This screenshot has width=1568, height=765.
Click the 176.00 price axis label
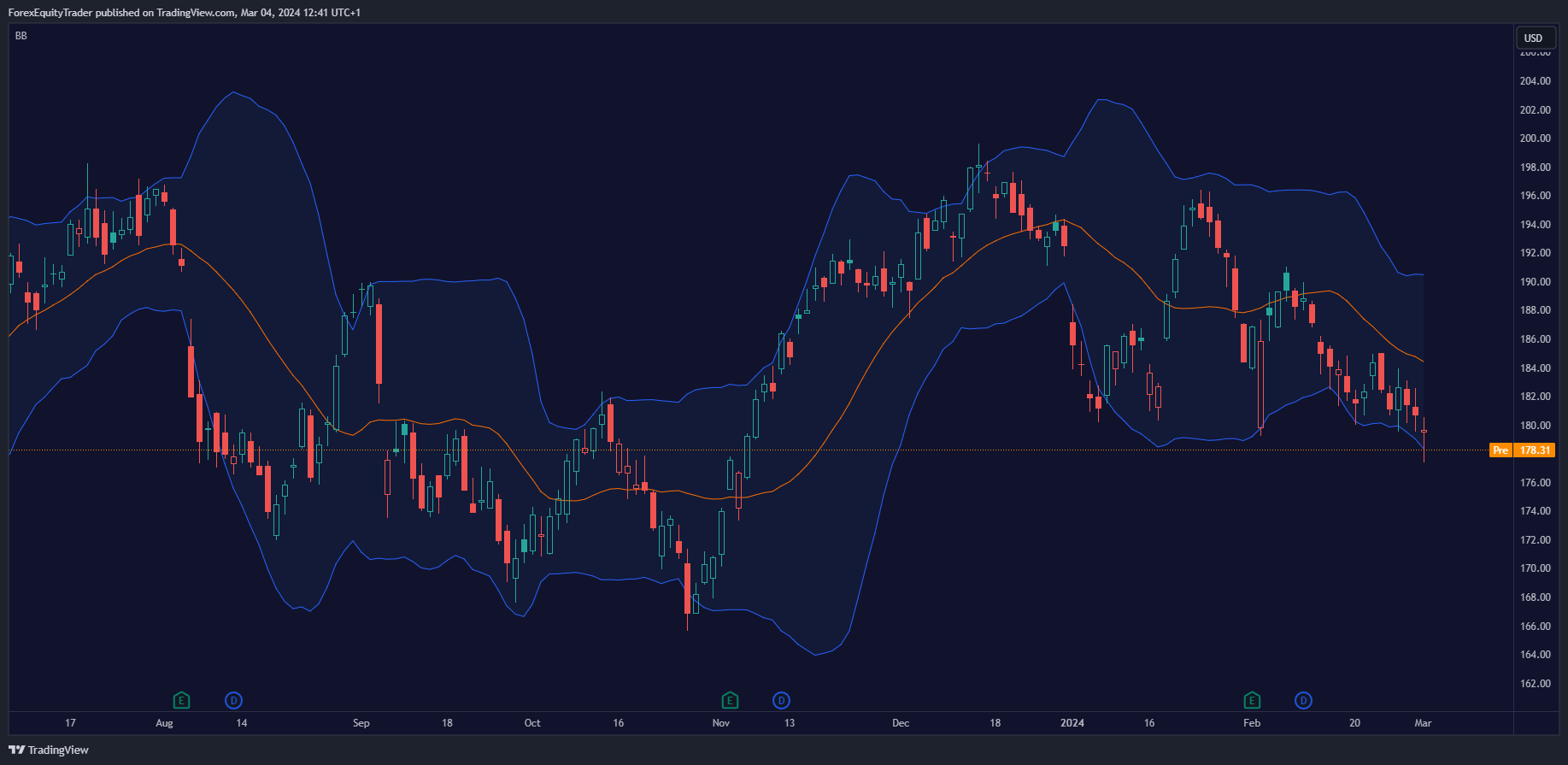tap(1535, 483)
